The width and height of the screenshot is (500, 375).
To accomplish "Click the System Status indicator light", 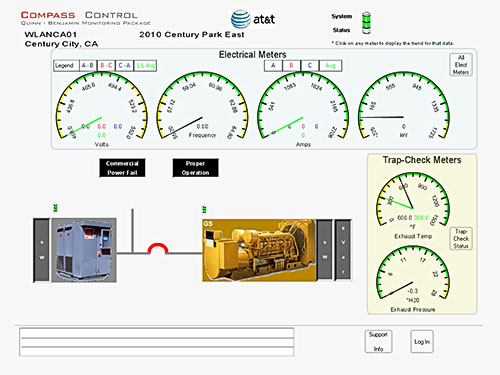I will click(x=366, y=23).
